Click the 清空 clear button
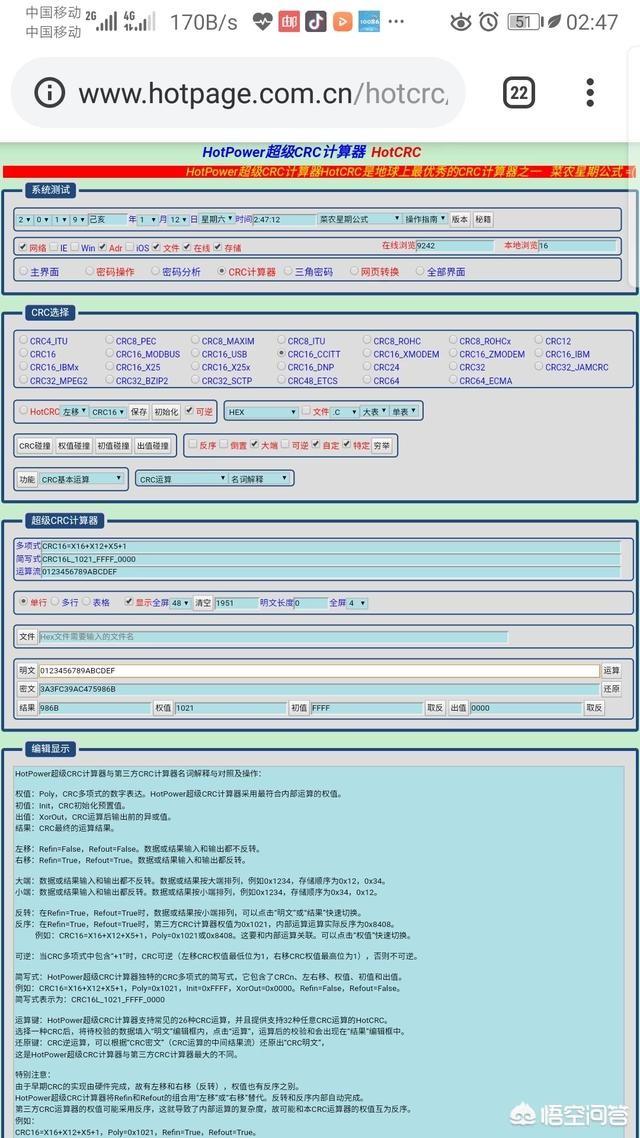Viewport: 640px width, 1138px height. (203, 602)
